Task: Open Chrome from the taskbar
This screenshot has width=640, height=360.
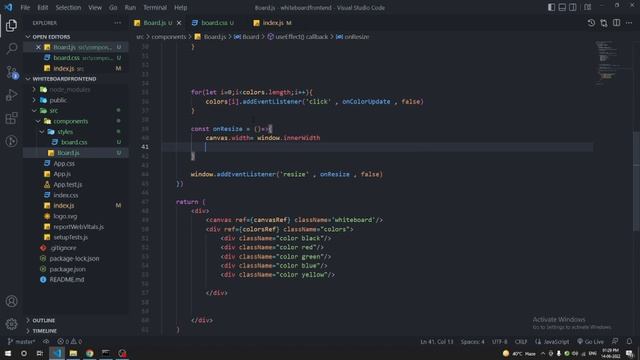Action: 89,353
